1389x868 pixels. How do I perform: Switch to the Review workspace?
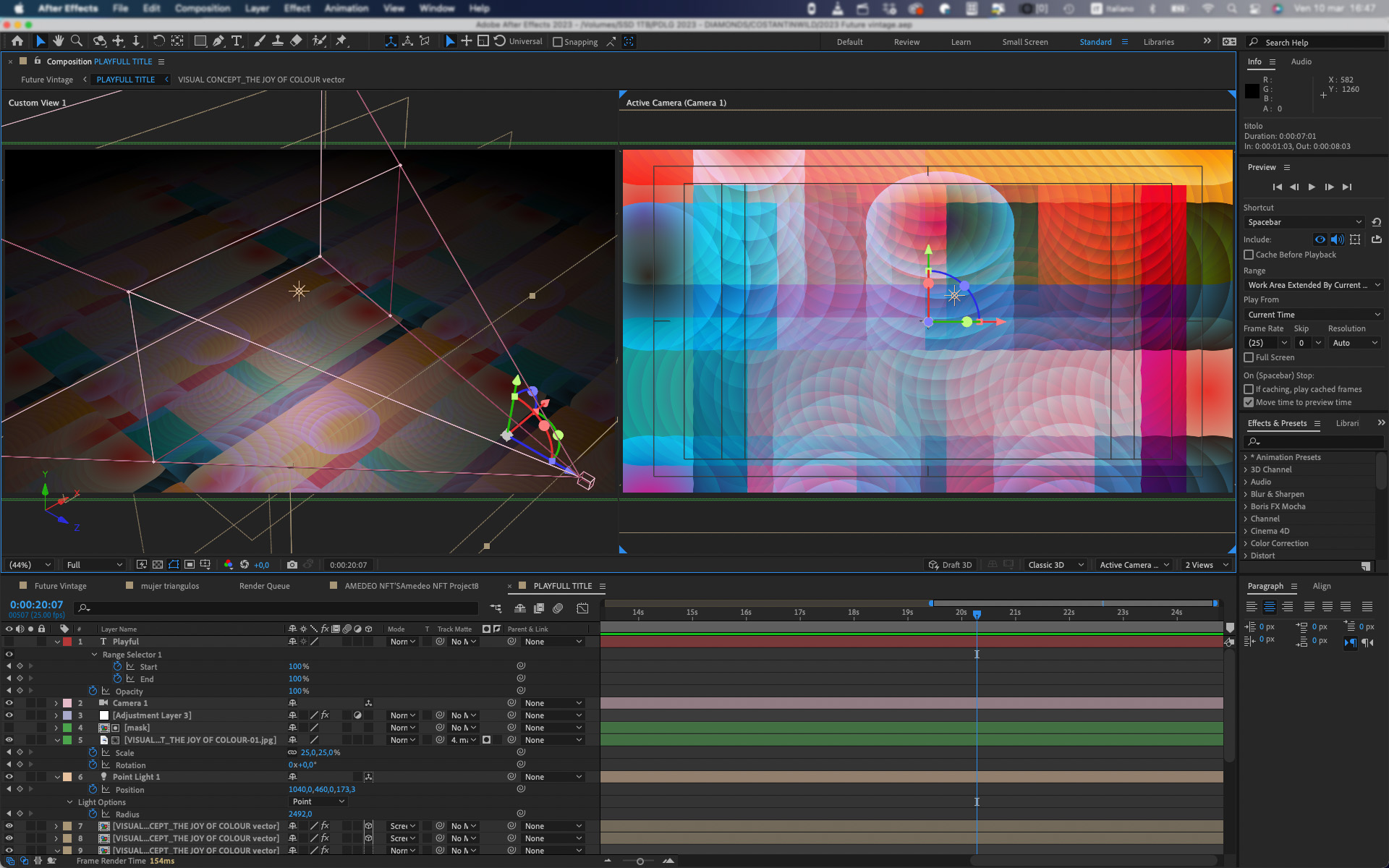click(x=906, y=42)
